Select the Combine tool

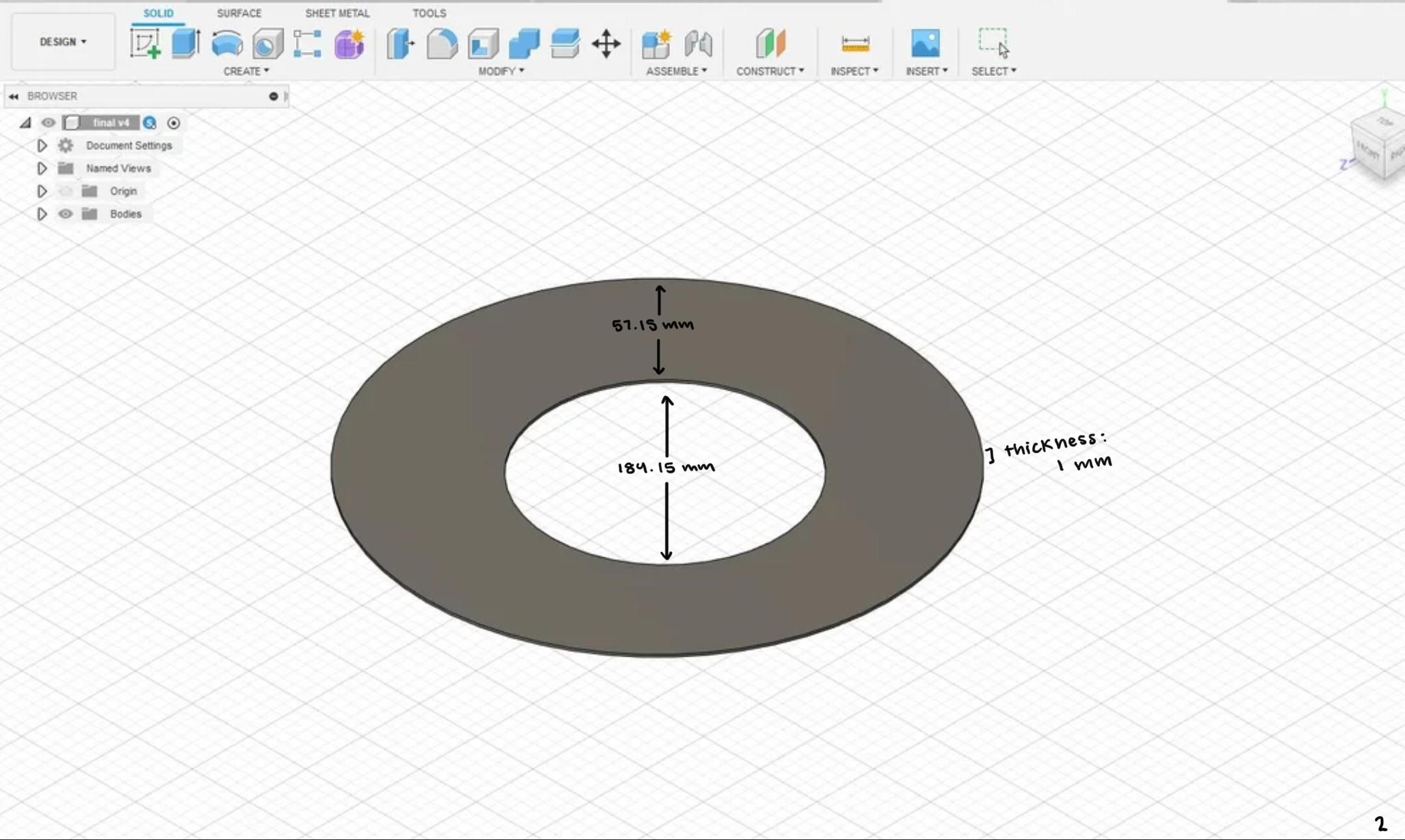(x=524, y=44)
